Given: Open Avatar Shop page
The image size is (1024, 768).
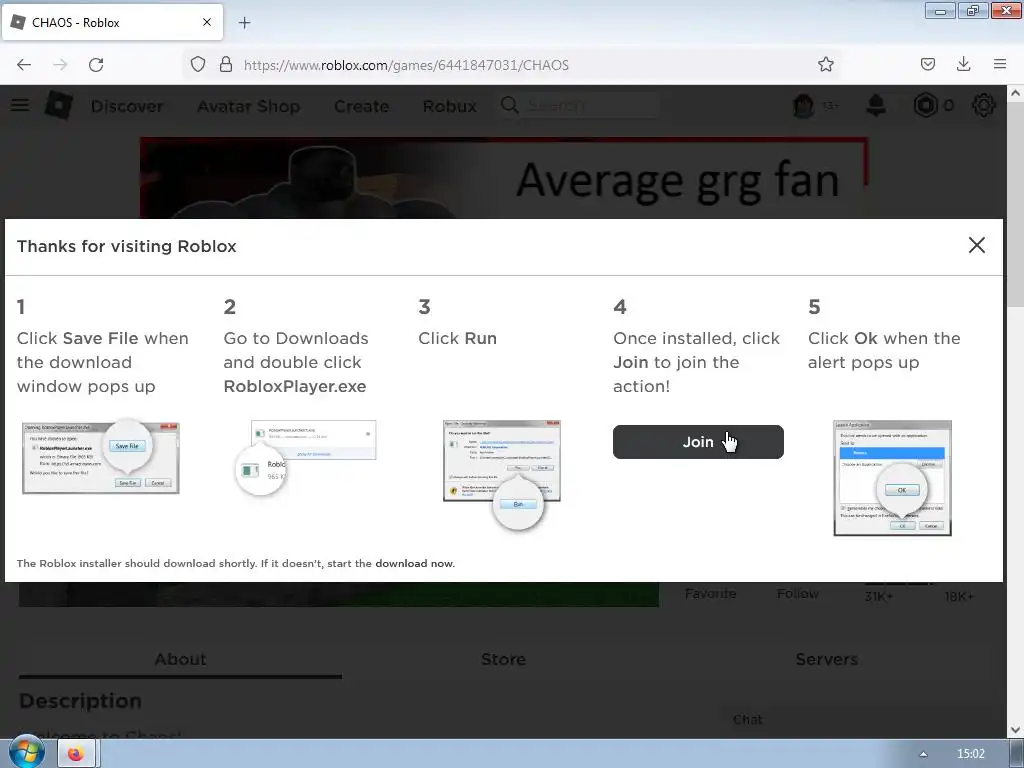Looking at the screenshot, I should click(249, 106).
